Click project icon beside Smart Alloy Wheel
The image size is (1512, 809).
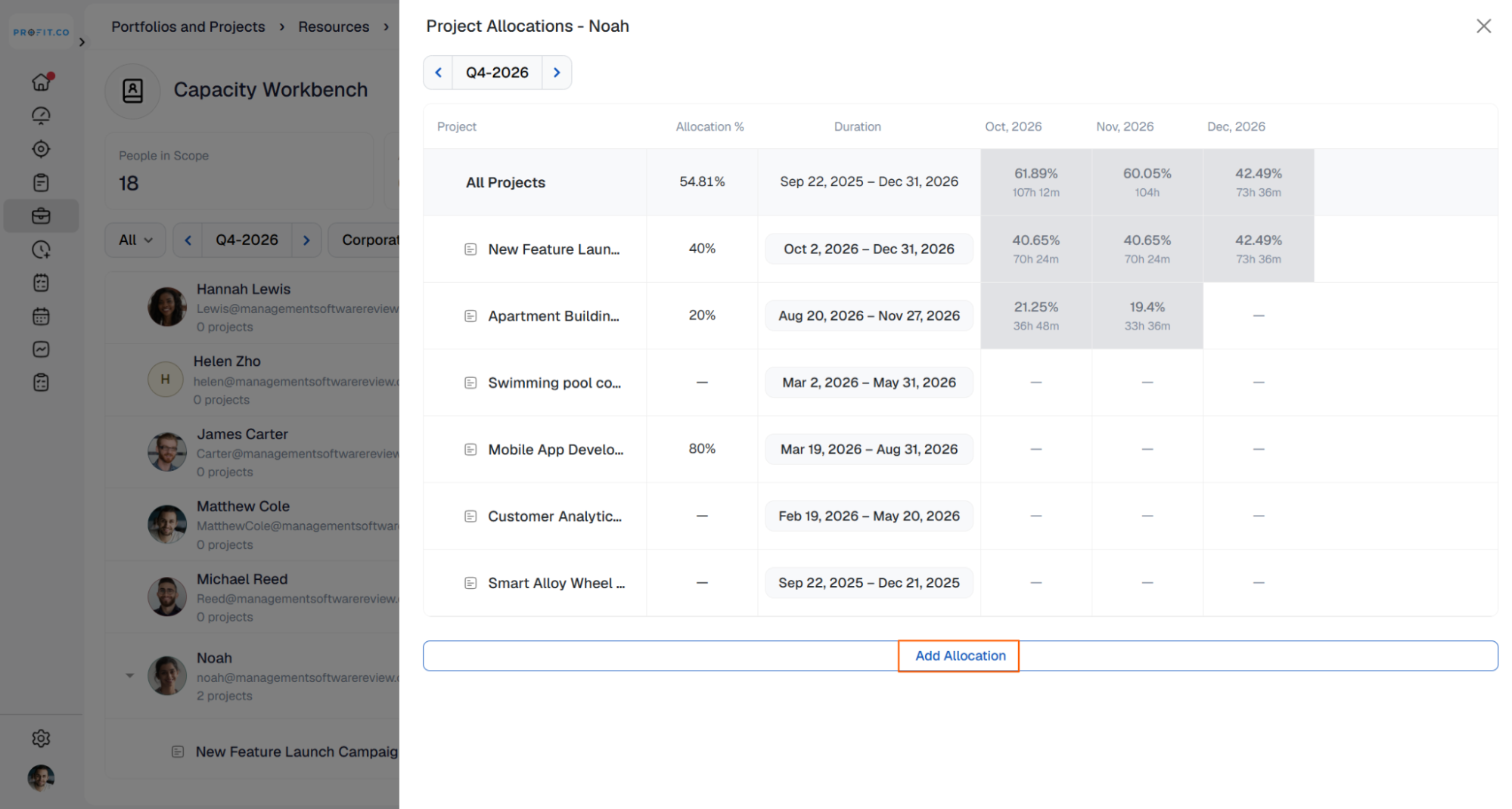pos(470,583)
